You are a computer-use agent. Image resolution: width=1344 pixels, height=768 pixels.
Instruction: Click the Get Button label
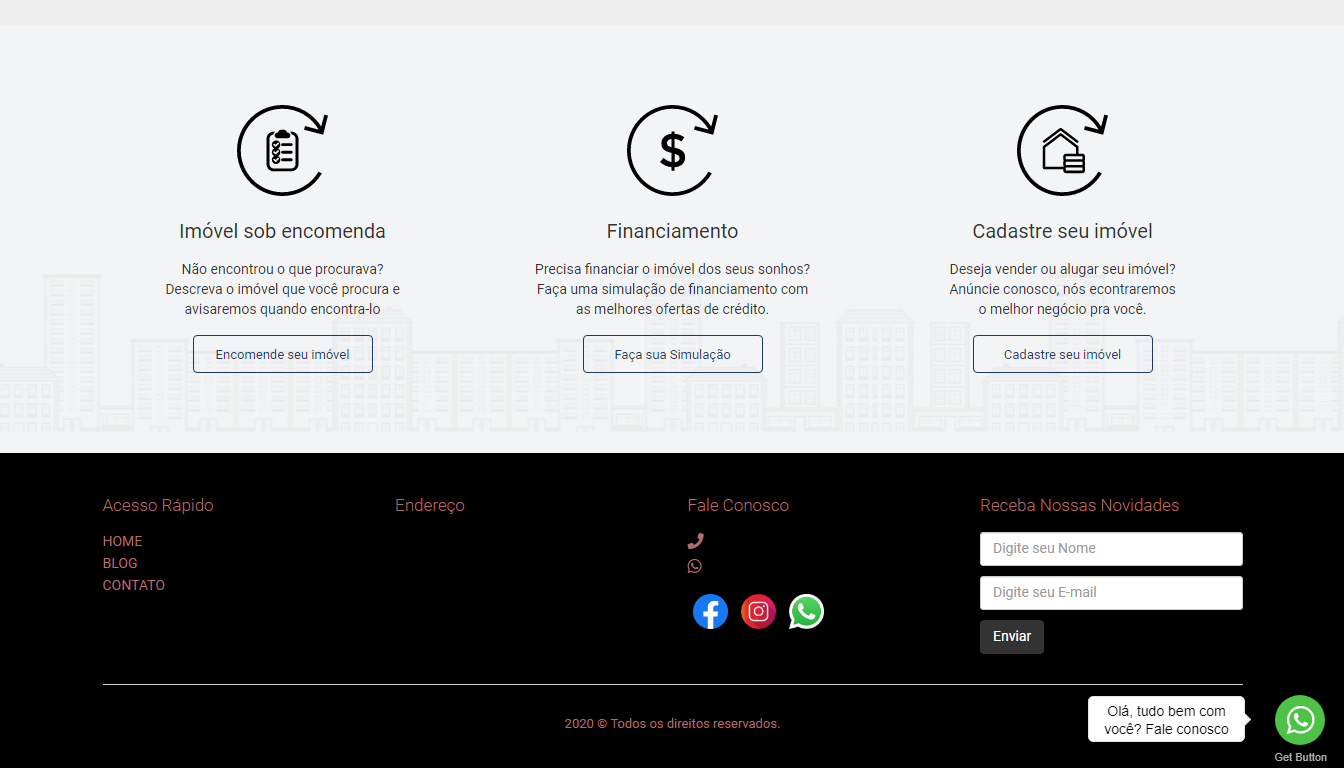(1300, 757)
